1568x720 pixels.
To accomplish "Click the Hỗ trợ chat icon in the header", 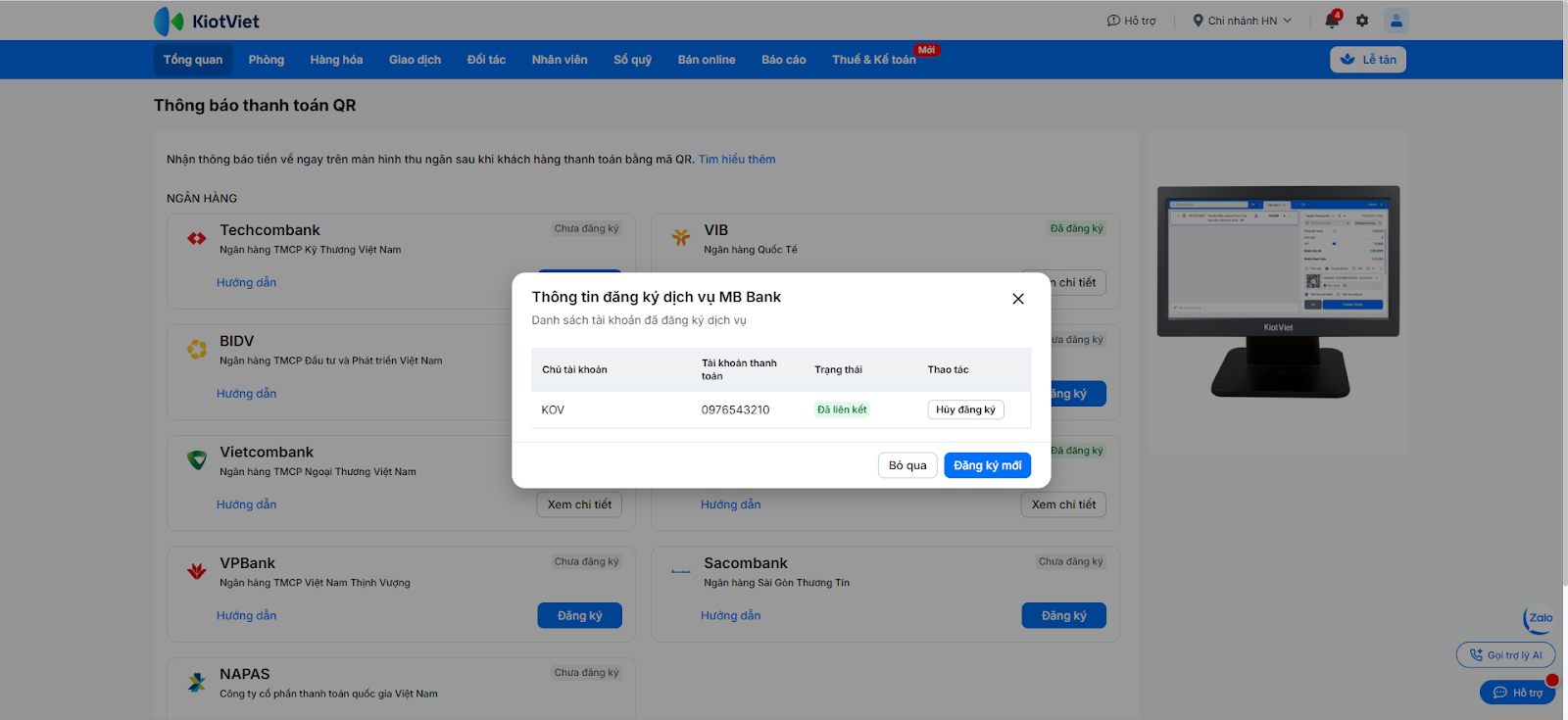I will click(x=1113, y=21).
